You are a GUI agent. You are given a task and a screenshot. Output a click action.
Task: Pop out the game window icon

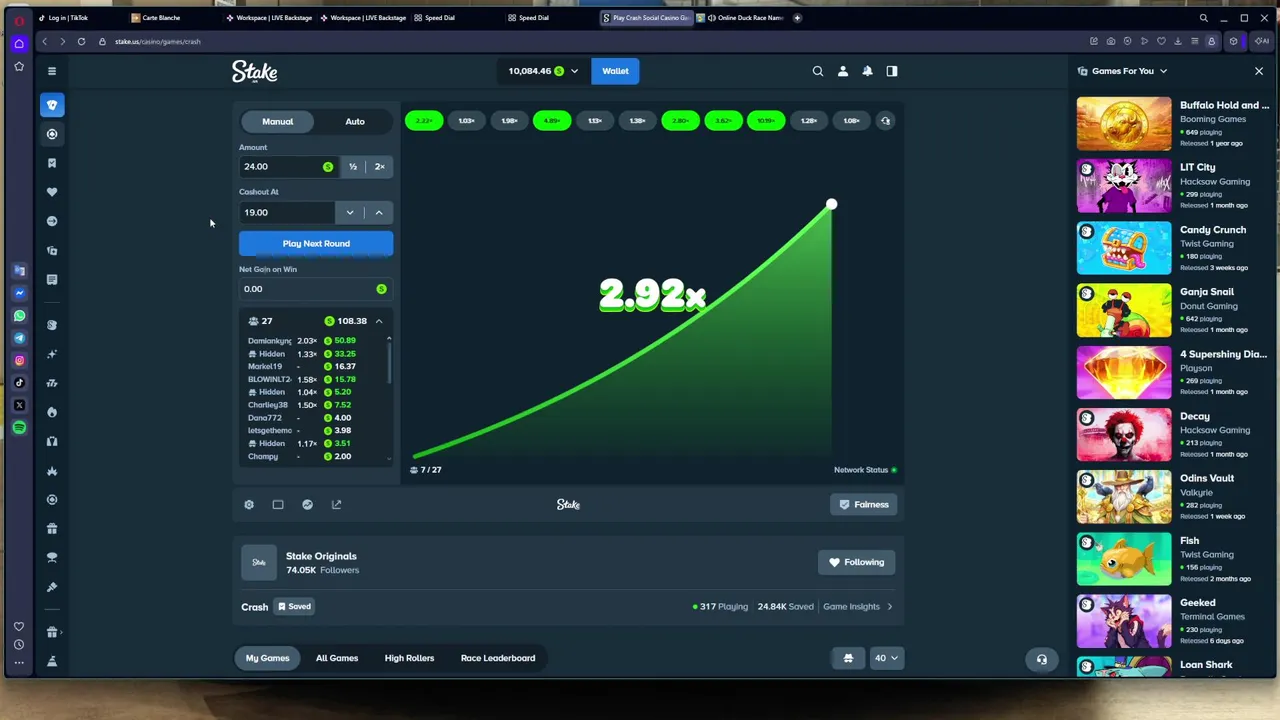pos(336,505)
